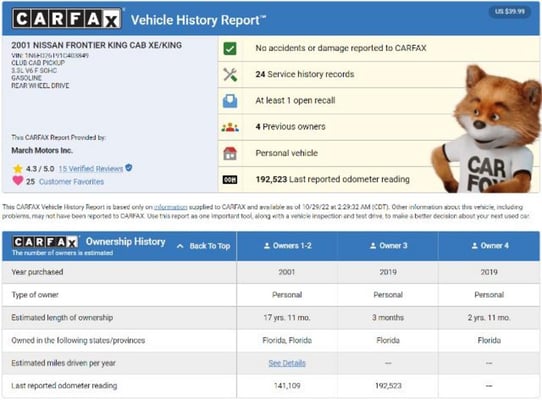
Task: Click the 'March Motors Inc.' dealer name
Action: coord(42,150)
